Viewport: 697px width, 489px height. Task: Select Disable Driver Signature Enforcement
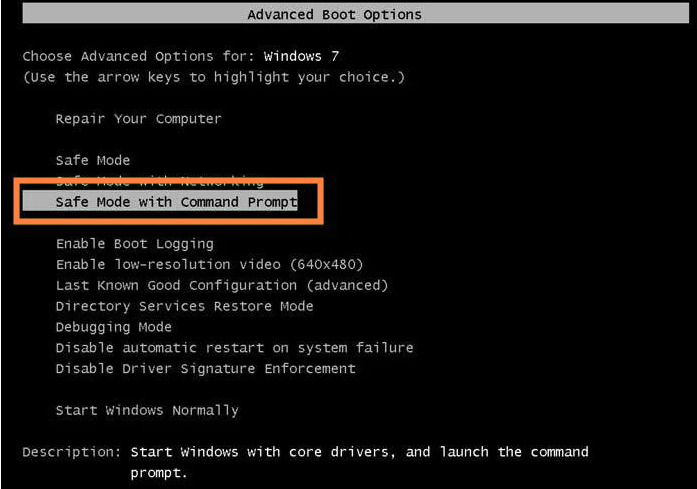pyautogui.click(x=205, y=369)
